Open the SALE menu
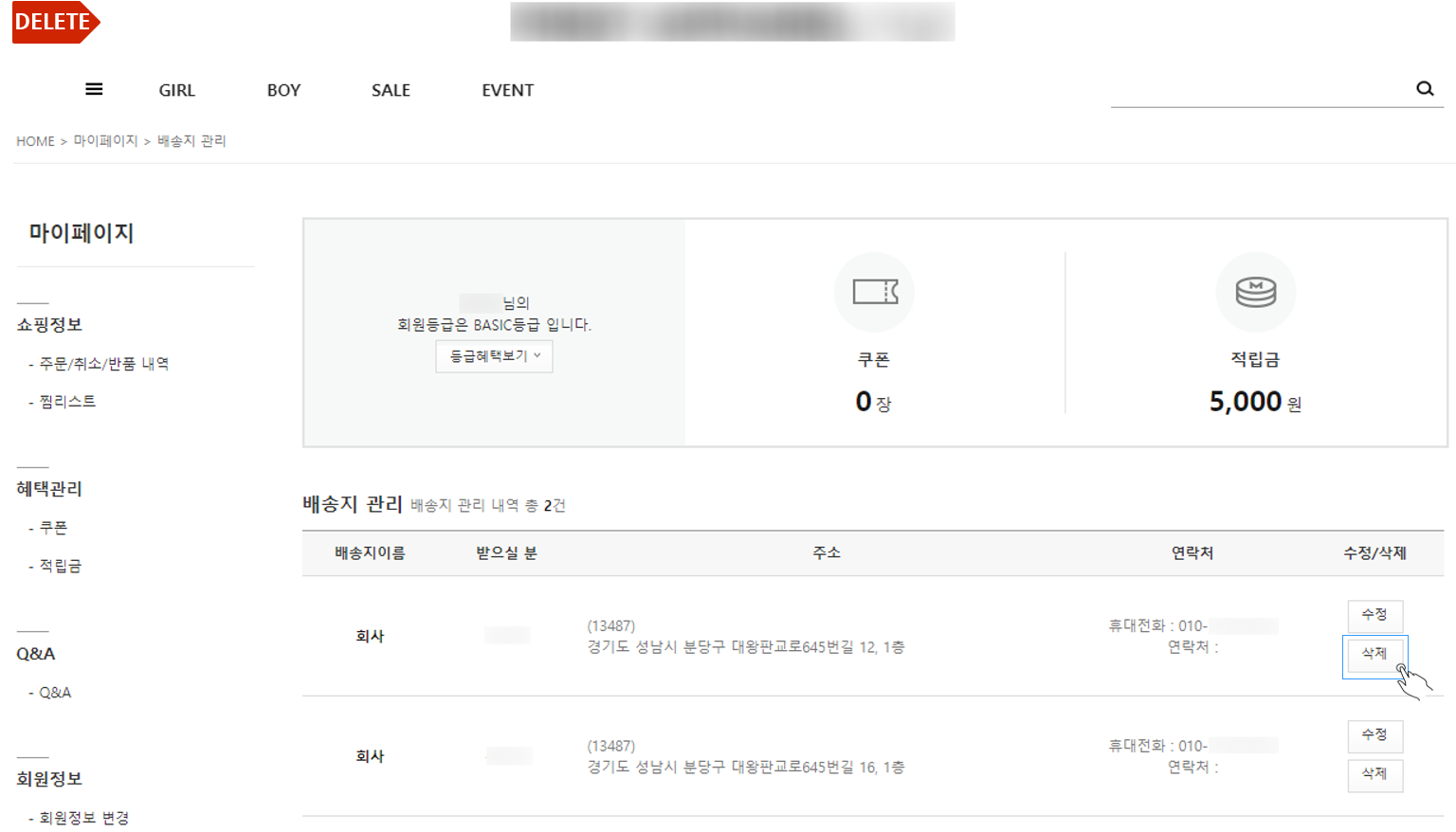The height and width of the screenshot is (832, 1456). pyautogui.click(x=391, y=90)
